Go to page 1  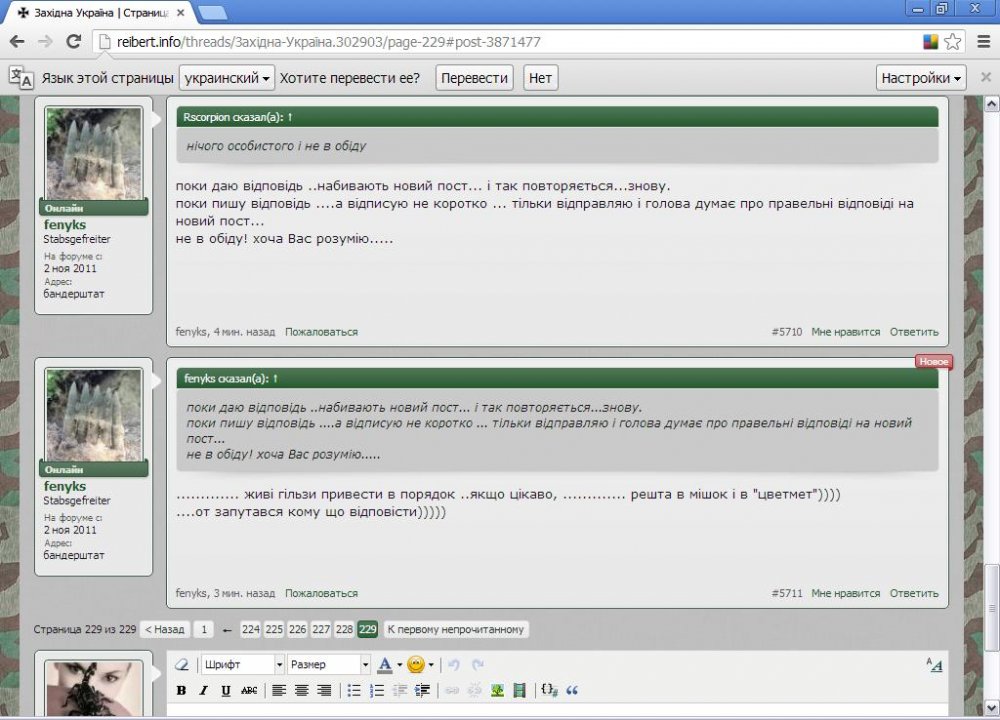coord(204,629)
